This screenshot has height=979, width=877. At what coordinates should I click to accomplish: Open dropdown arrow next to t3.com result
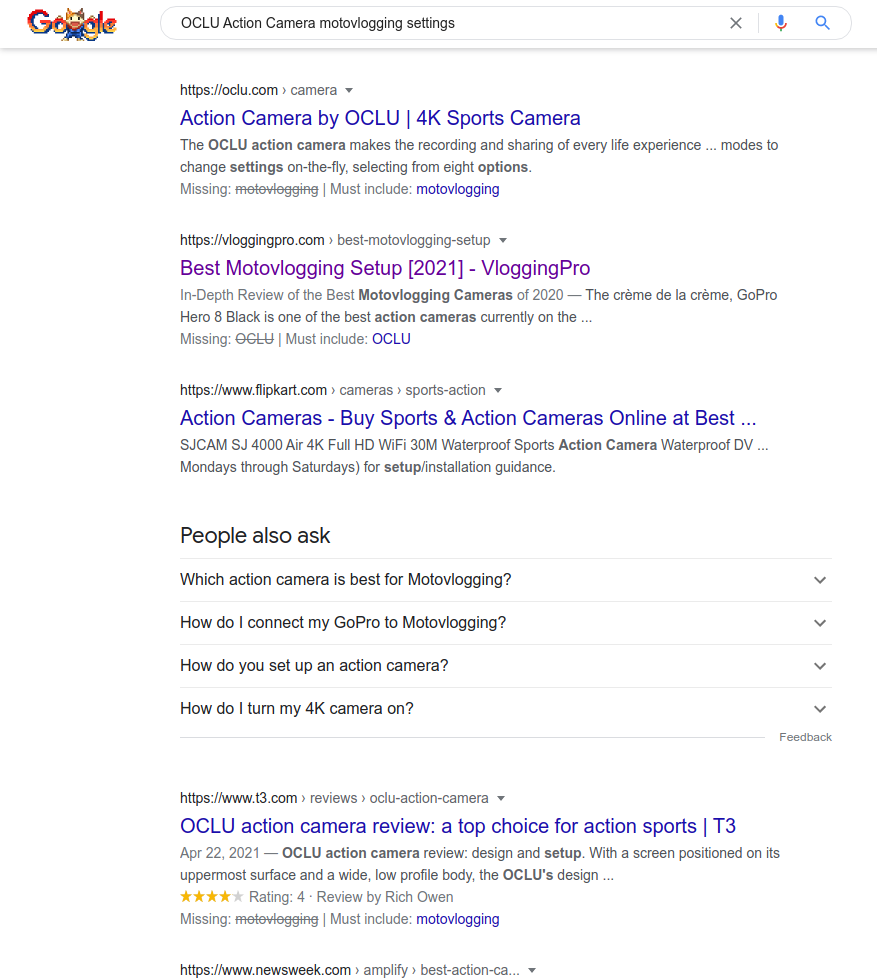click(501, 799)
